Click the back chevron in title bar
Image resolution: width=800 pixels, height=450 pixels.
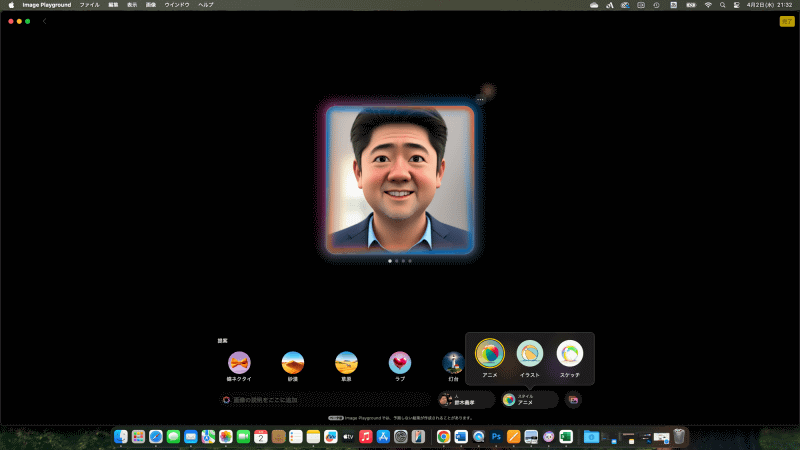tap(44, 21)
